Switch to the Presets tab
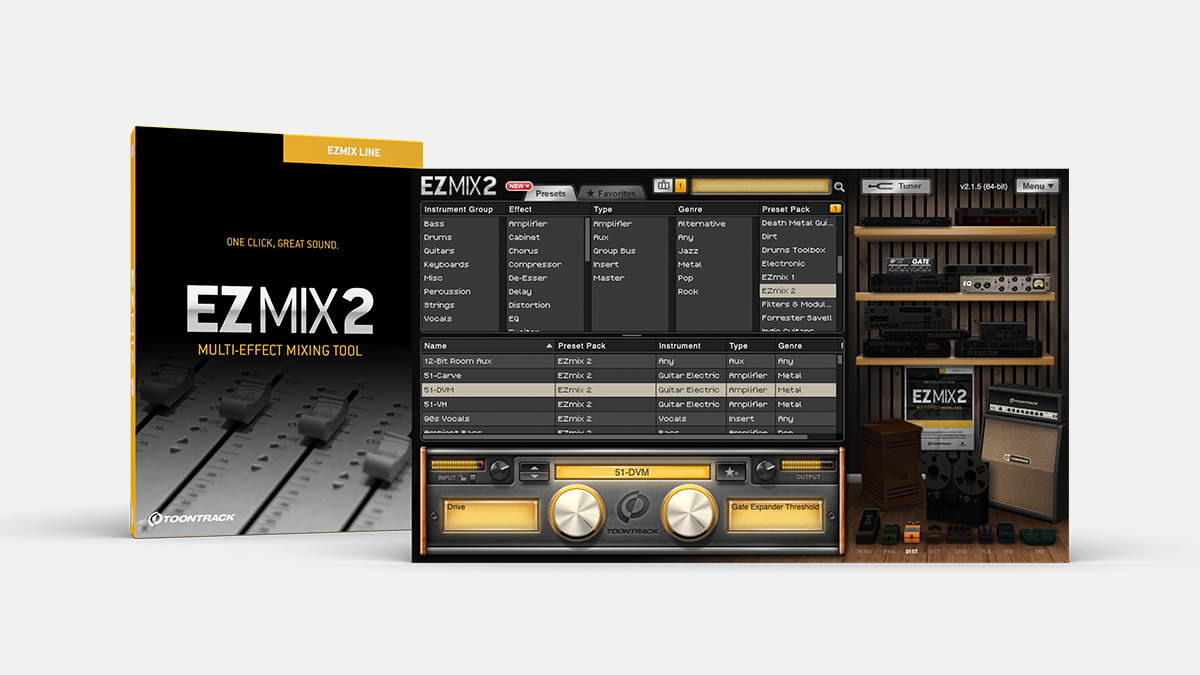Image resolution: width=1200 pixels, height=675 pixels. [551, 193]
